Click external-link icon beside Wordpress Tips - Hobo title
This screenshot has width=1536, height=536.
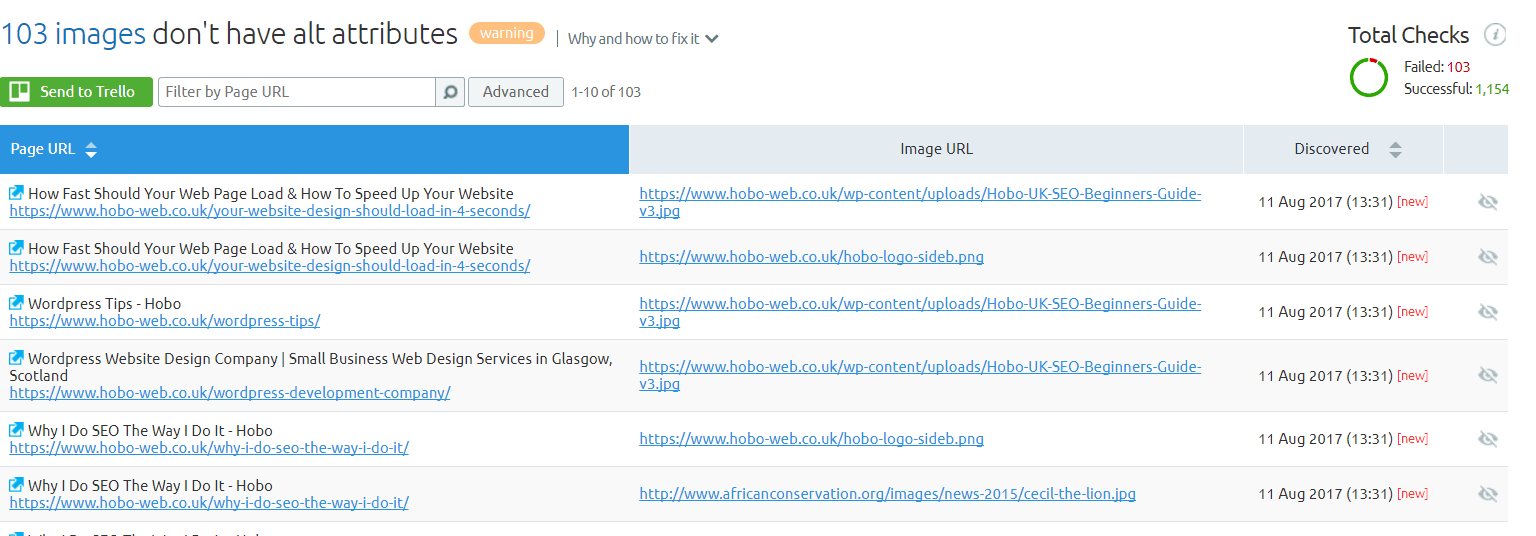[x=16, y=303]
